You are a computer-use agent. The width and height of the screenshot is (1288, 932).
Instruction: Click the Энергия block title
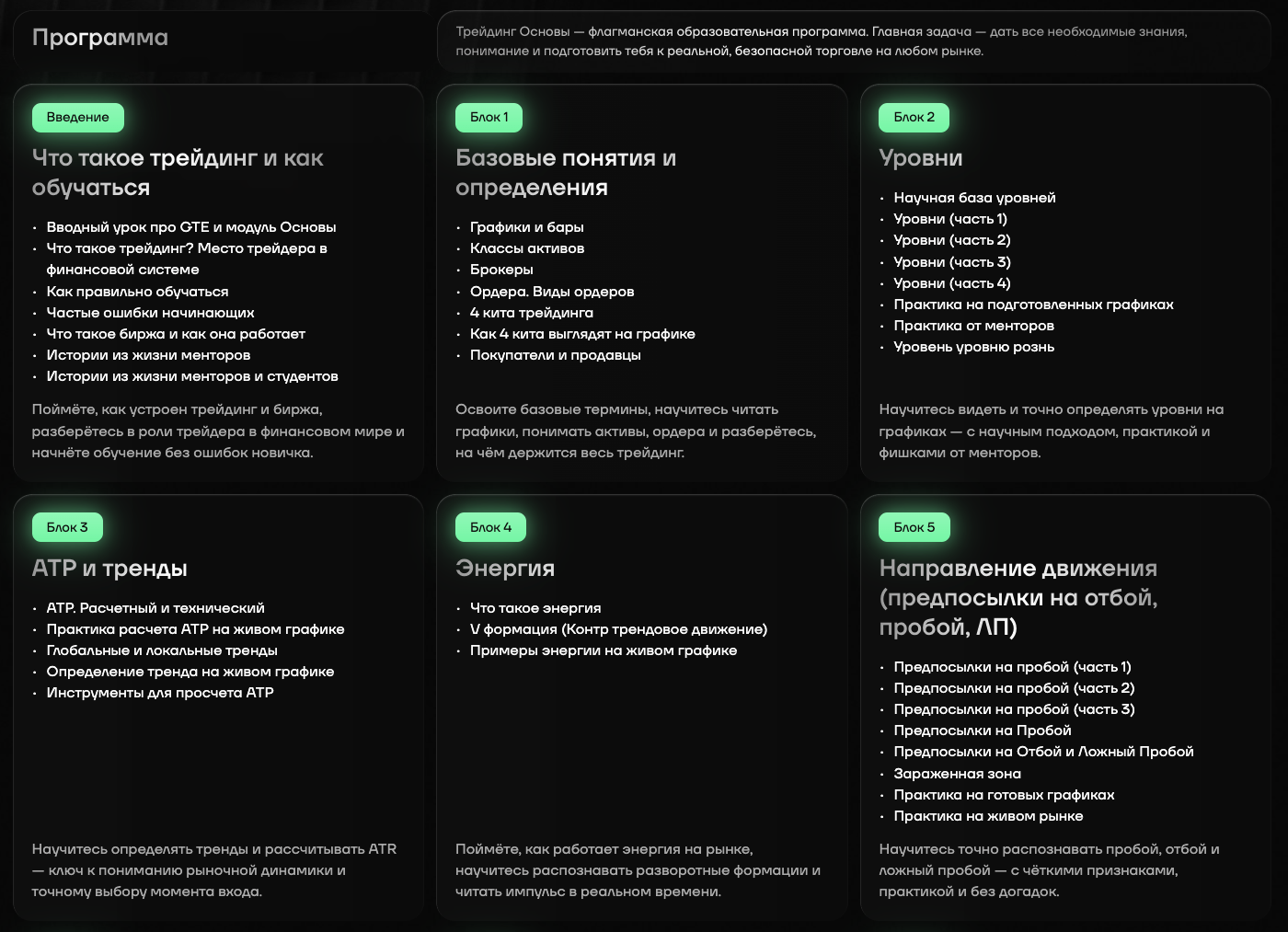pyautogui.click(x=505, y=569)
